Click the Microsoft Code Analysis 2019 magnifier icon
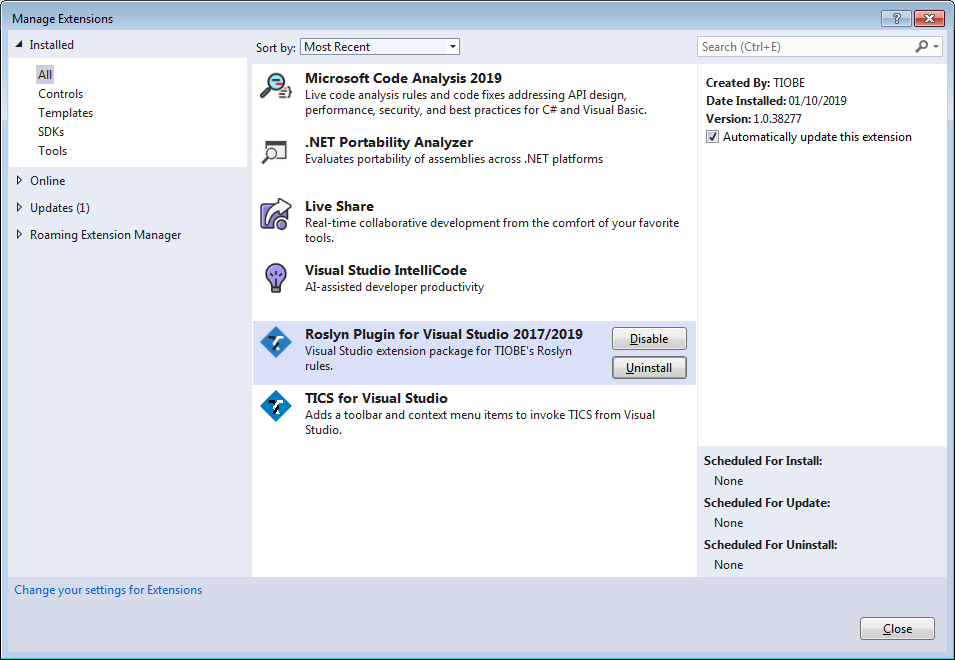Screen dimensions: 955x660 pyautogui.click(x=276, y=86)
